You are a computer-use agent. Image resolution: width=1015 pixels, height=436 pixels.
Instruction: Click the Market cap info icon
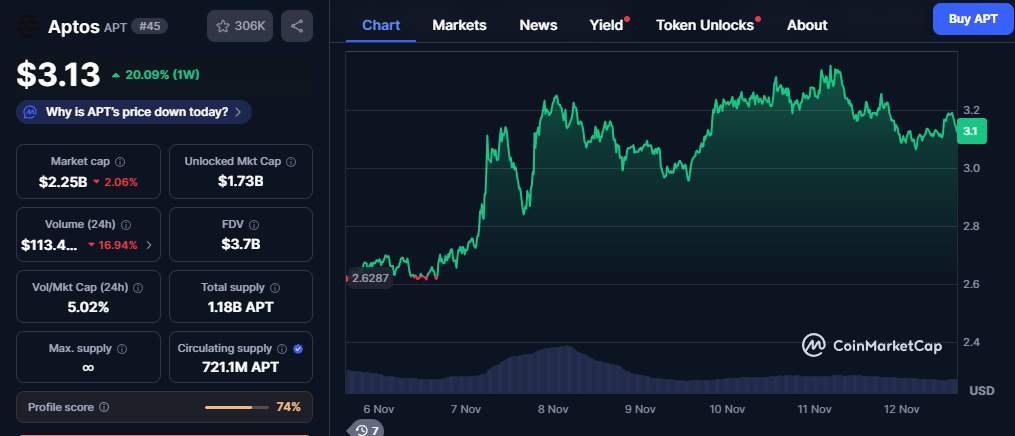coord(120,162)
